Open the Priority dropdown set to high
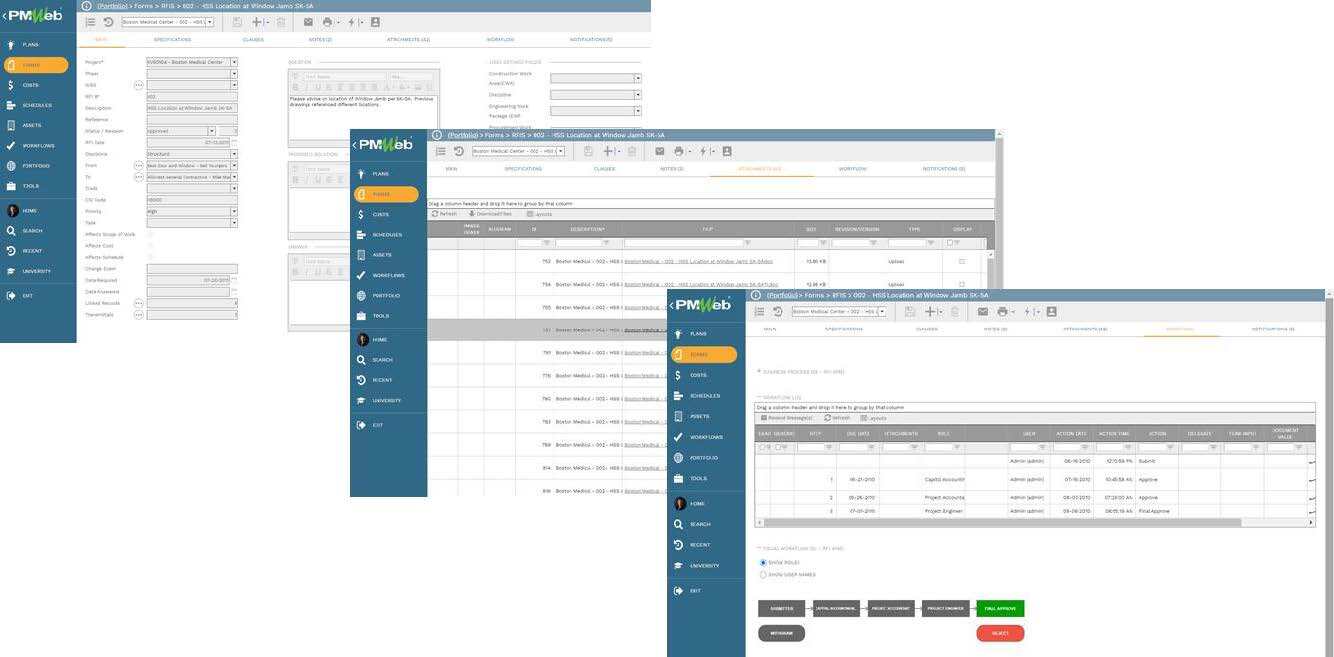 [x=233, y=211]
